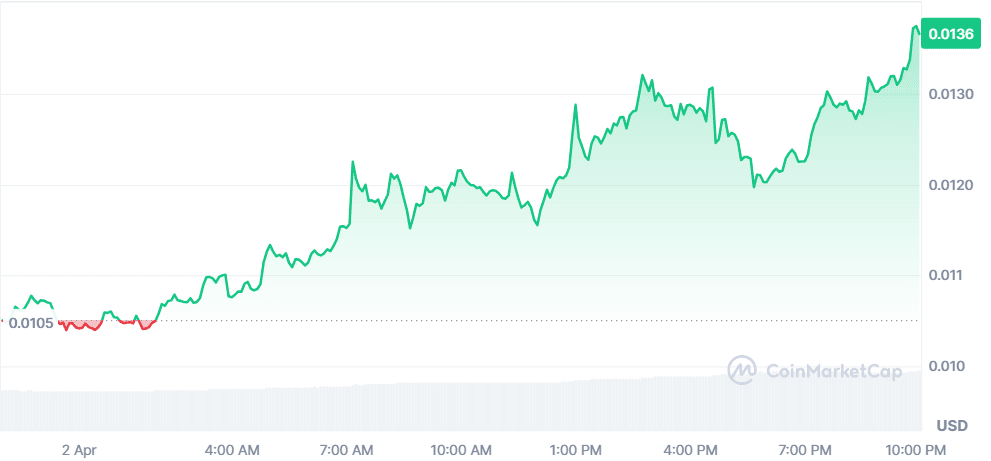Click the CoinMarketCap watermark text
This screenshot has width=991, height=461.
pos(832,371)
